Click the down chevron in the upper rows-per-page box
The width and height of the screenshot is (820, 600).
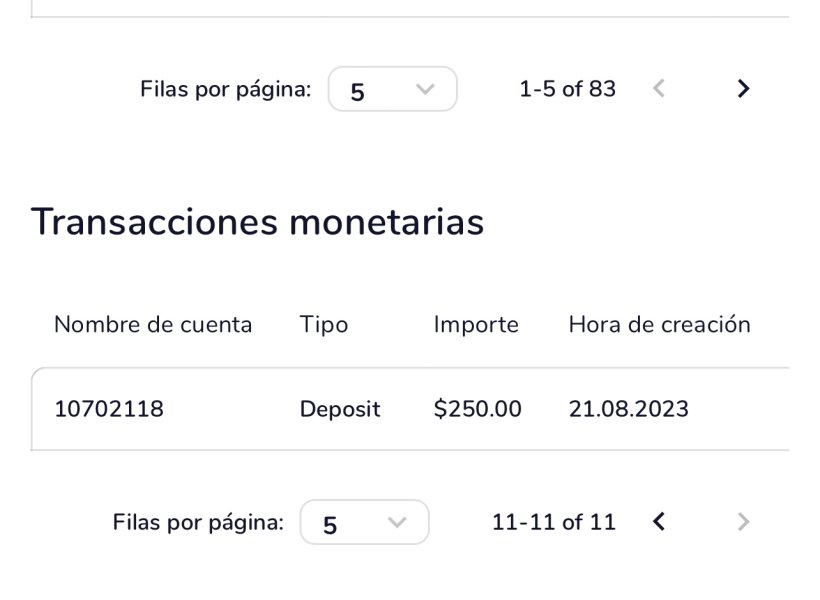pos(425,89)
